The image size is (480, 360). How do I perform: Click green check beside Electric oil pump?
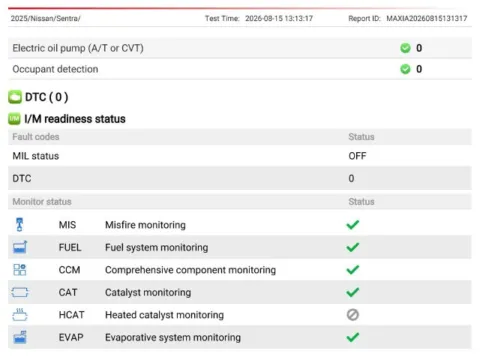(405, 48)
